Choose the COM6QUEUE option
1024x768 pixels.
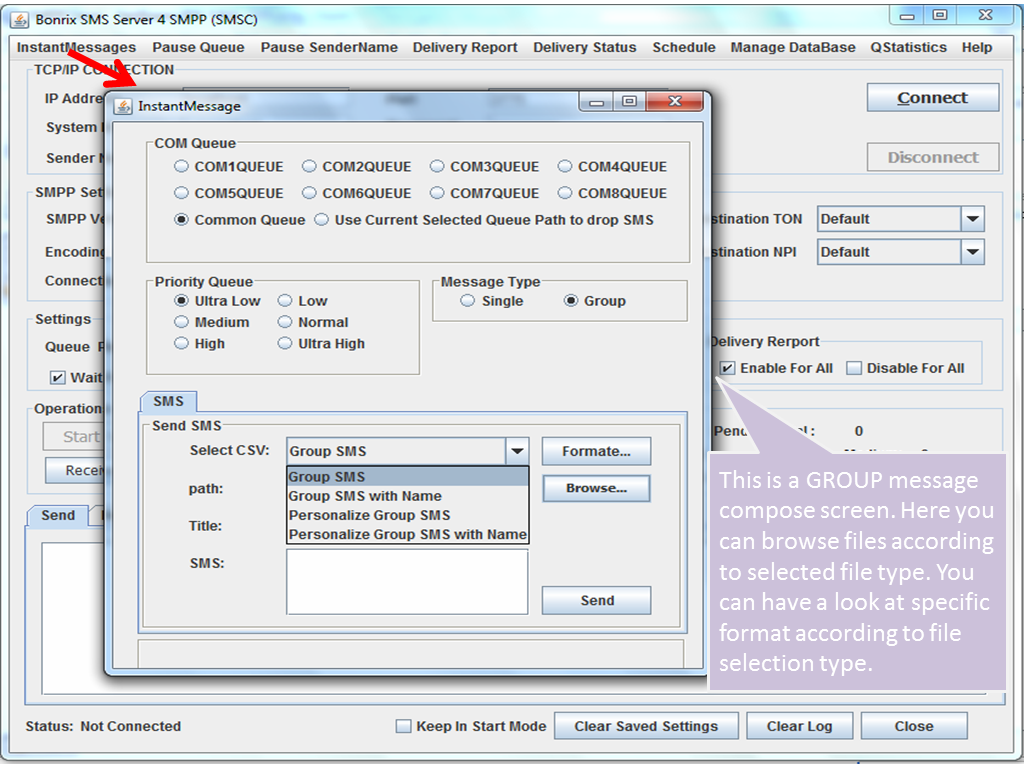[309, 193]
